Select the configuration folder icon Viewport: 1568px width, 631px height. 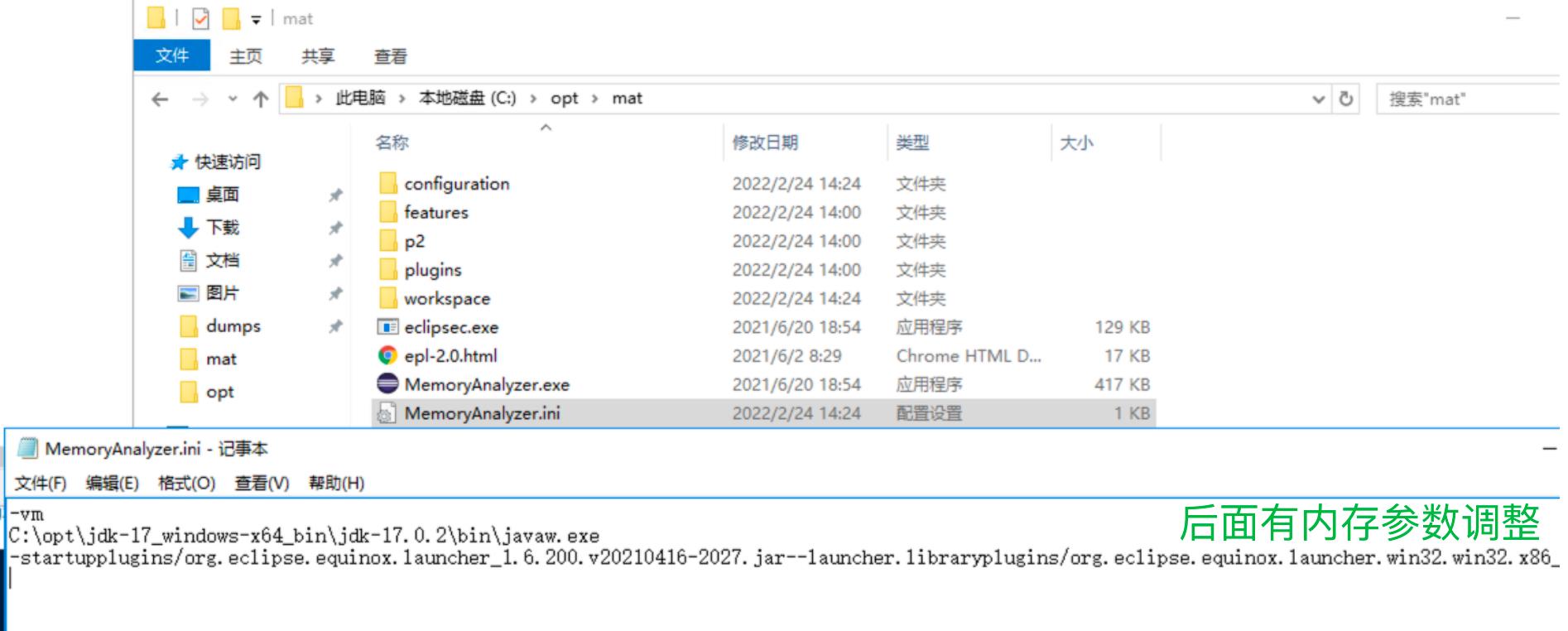pos(387,183)
